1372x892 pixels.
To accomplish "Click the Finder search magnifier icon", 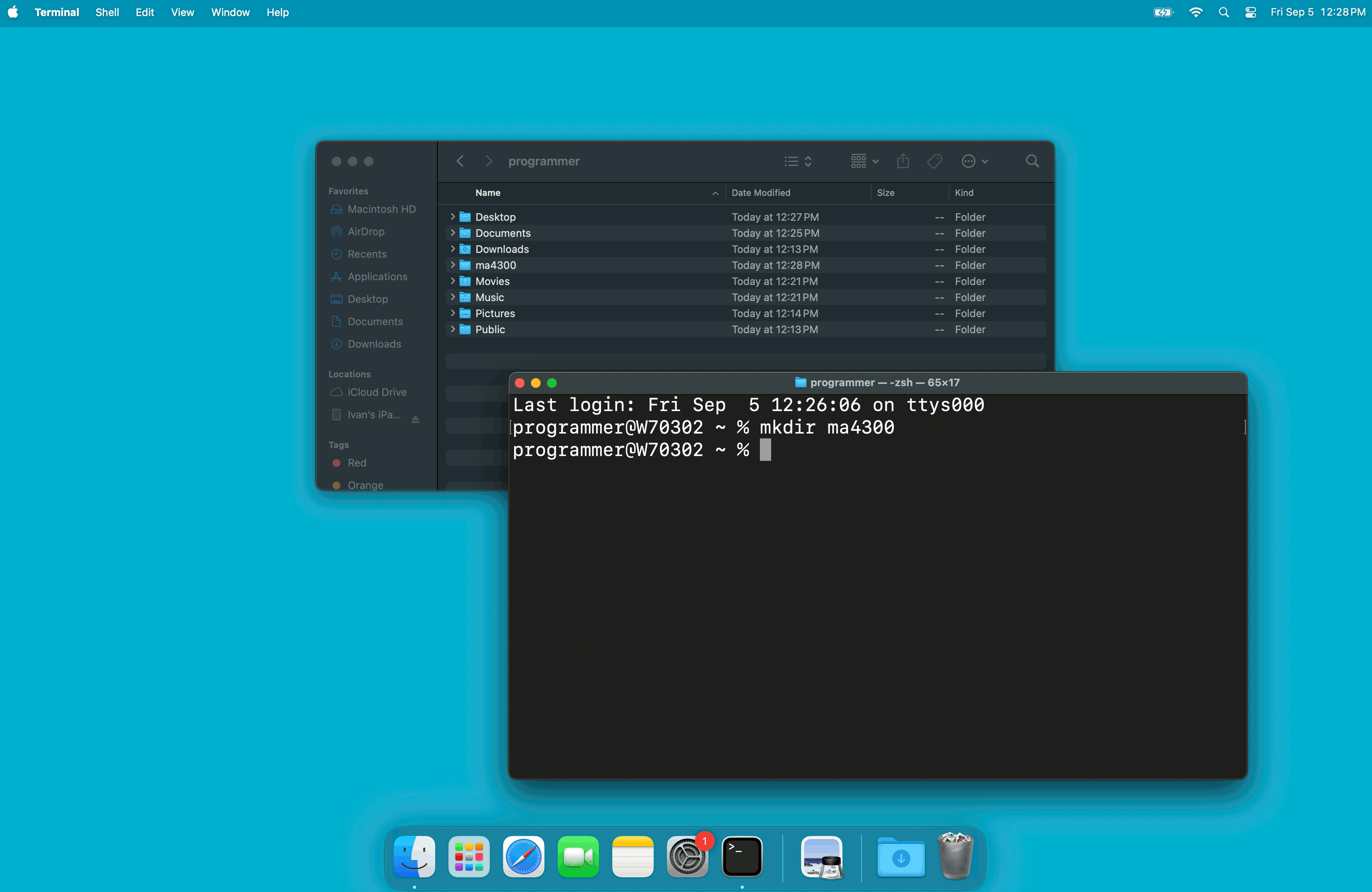I will (x=1032, y=161).
